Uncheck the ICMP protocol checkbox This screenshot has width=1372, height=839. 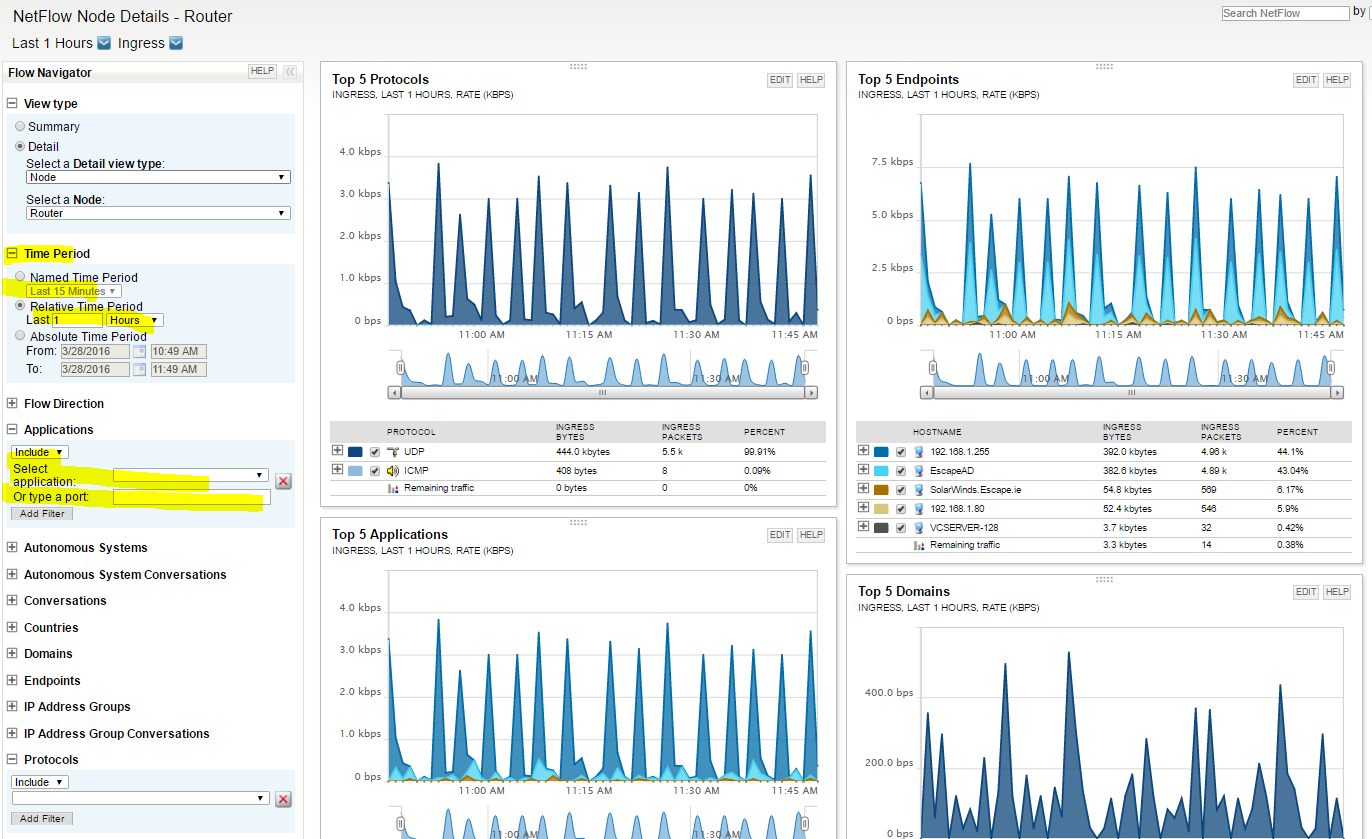(x=375, y=471)
